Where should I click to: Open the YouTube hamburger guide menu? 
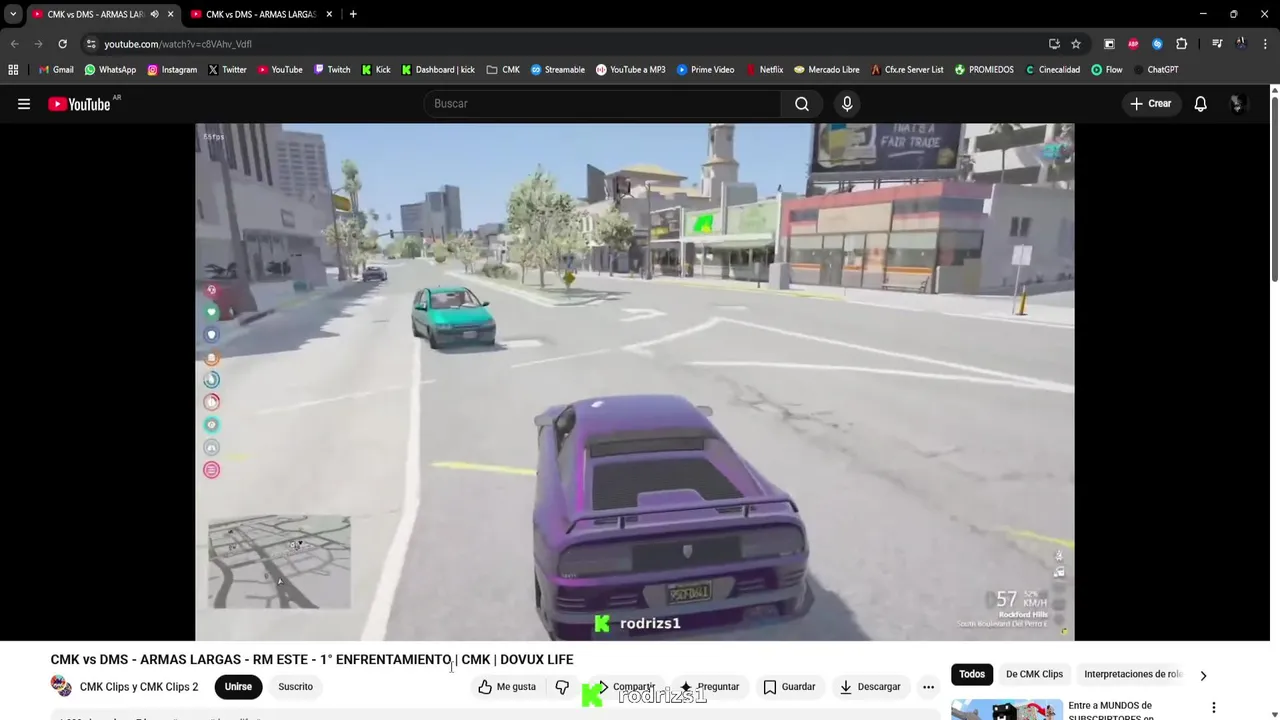coord(24,104)
